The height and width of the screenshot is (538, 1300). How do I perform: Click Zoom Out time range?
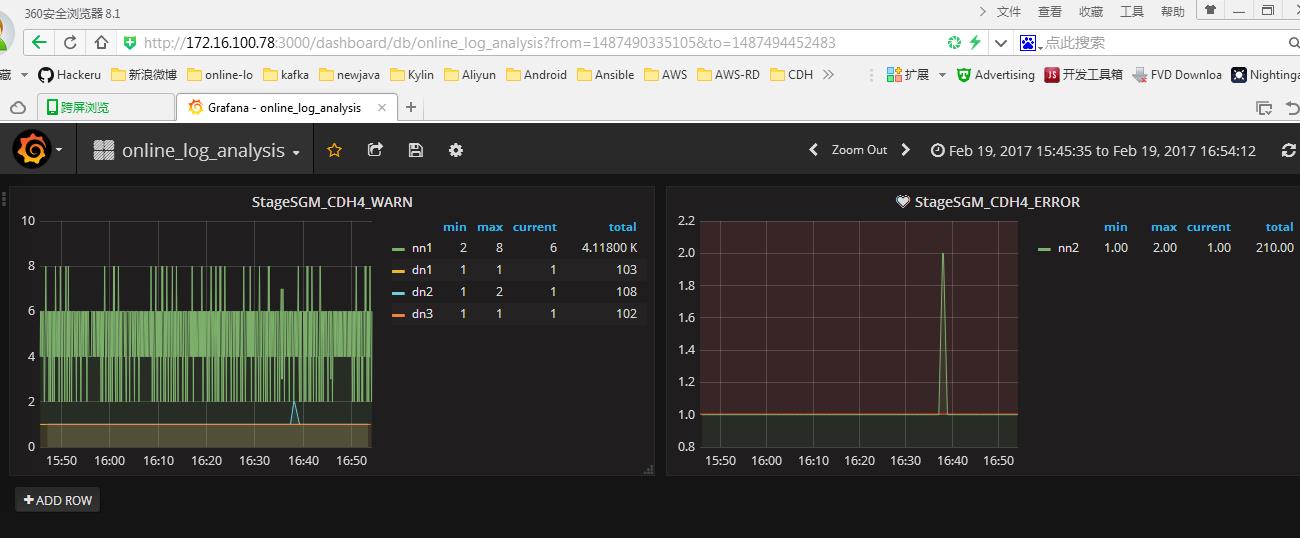click(859, 150)
